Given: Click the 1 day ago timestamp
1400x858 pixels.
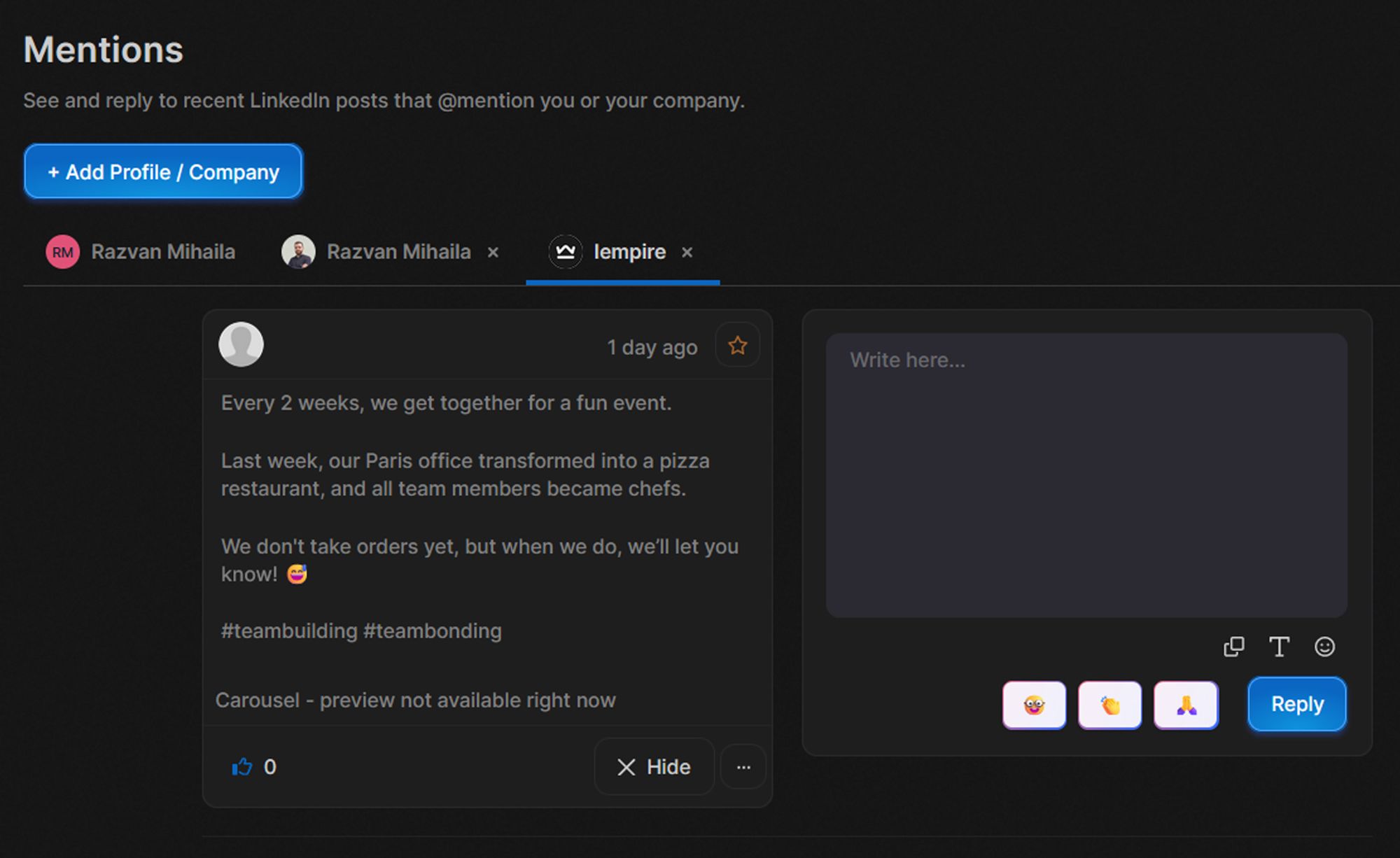Looking at the screenshot, I should click(x=652, y=347).
